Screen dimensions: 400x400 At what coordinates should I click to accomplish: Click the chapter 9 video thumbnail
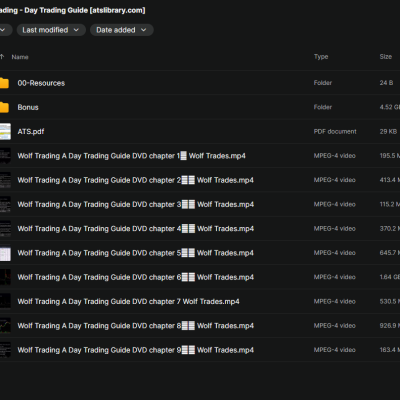[x=5, y=350]
